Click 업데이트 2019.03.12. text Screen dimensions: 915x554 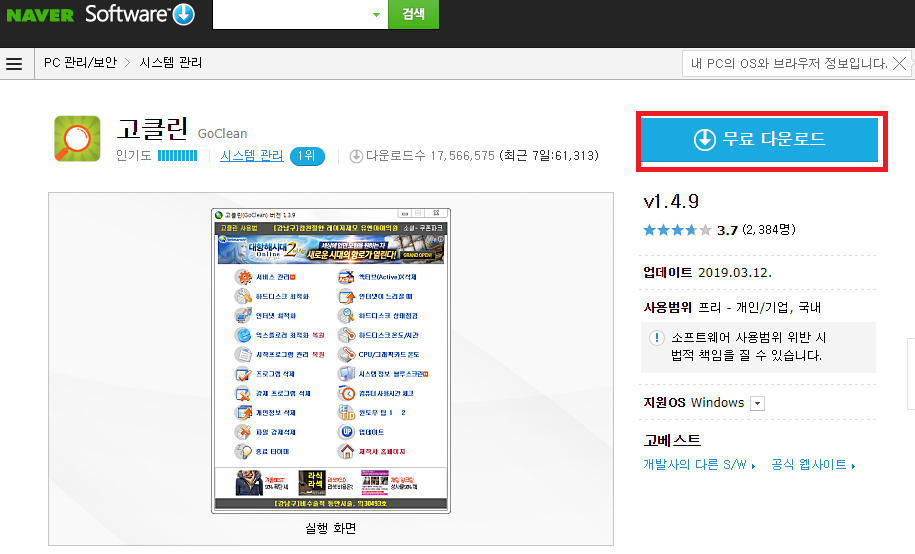(x=707, y=273)
